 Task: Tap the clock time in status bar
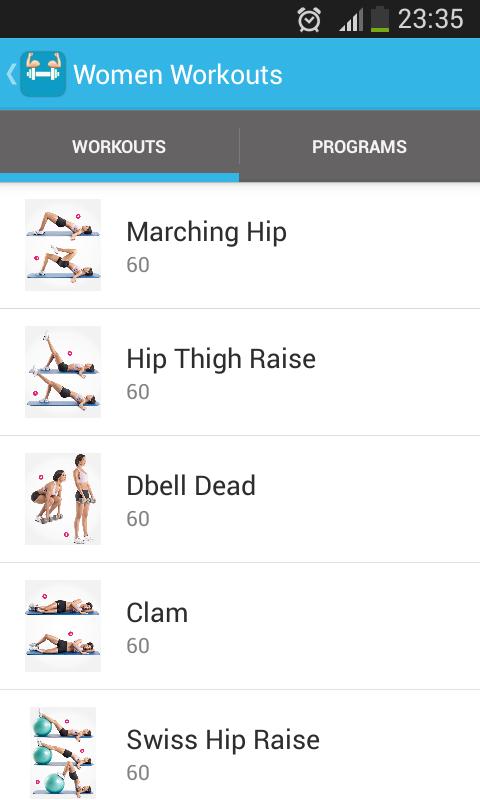[x=431, y=20]
